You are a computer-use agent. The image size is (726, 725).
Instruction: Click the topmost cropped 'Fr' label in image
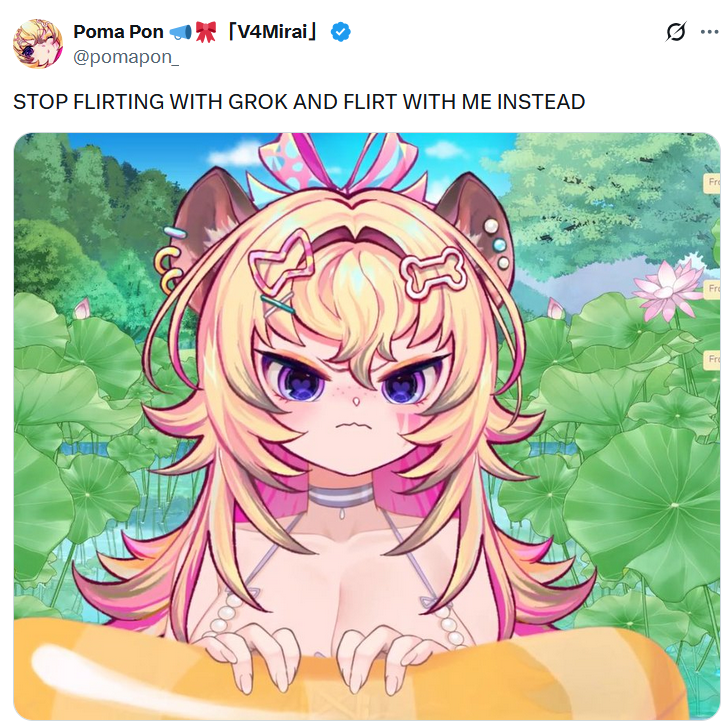[712, 183]
